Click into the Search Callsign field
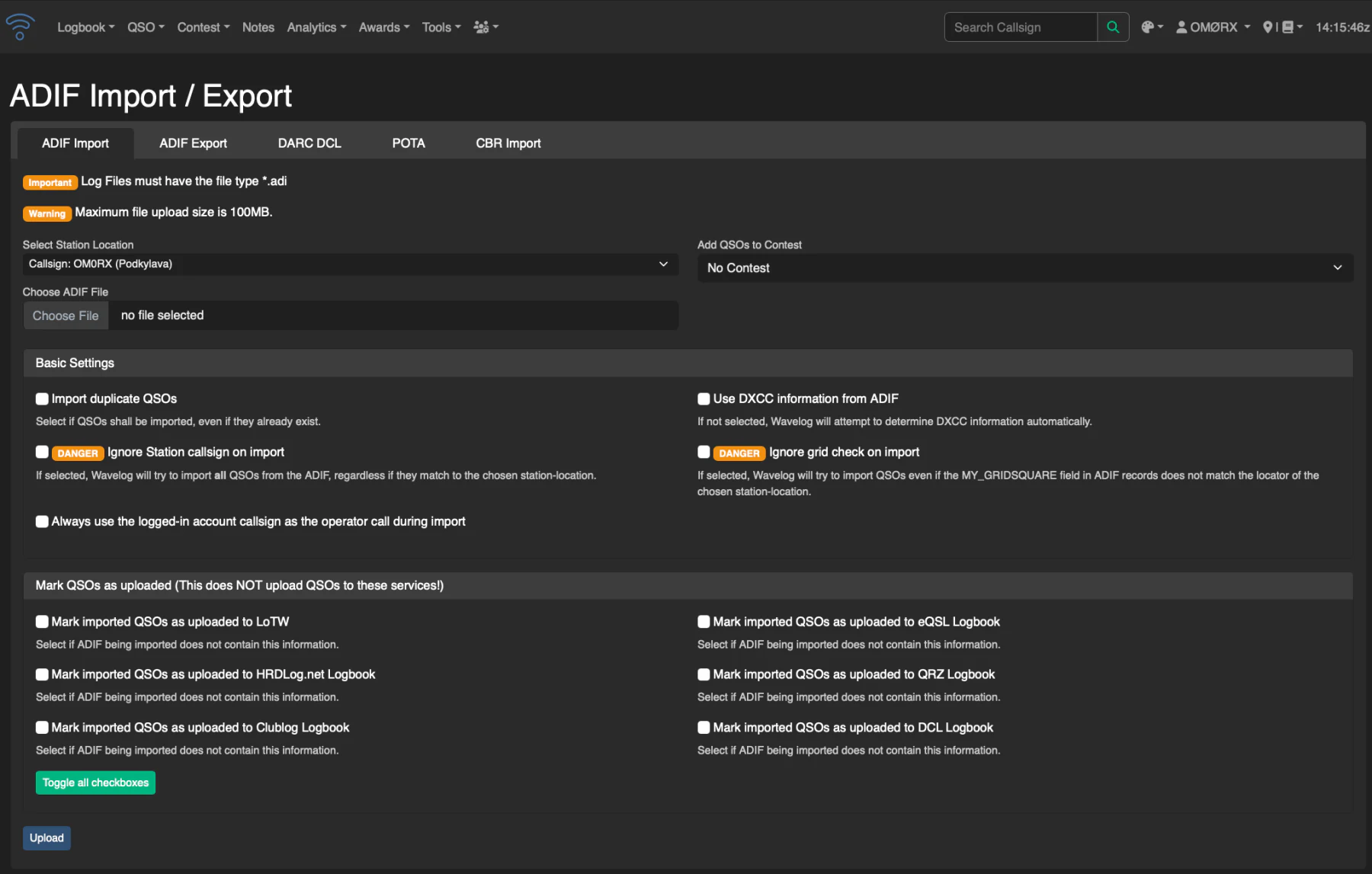The height and width of the screenshot is (874, 1372). (1021, 27)
